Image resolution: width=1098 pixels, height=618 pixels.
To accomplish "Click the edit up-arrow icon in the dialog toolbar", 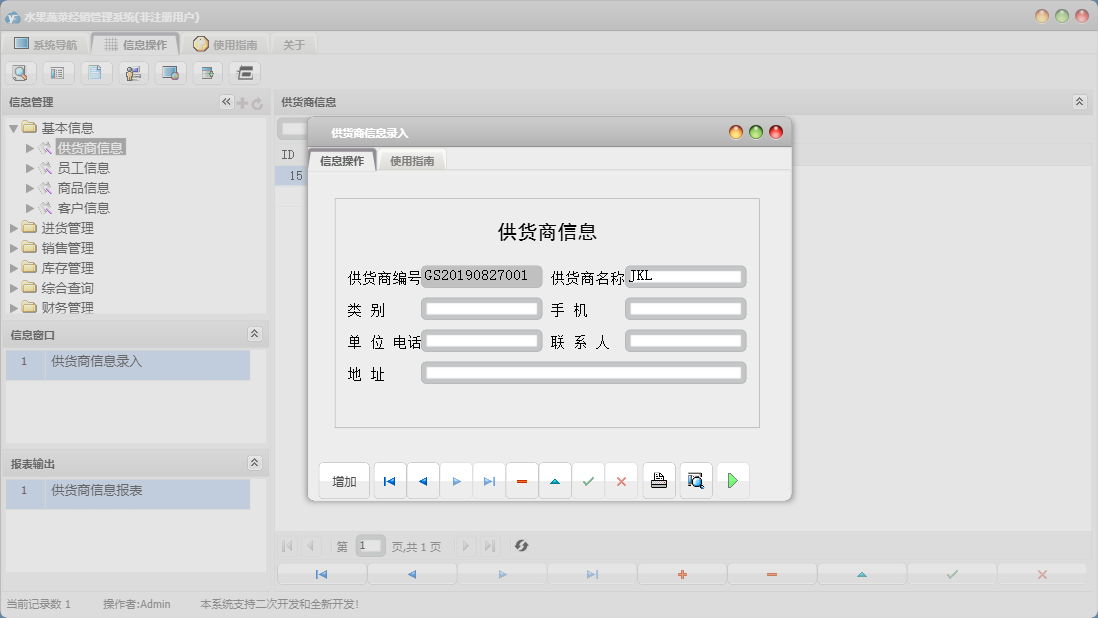I will click(x=555, y=481).
